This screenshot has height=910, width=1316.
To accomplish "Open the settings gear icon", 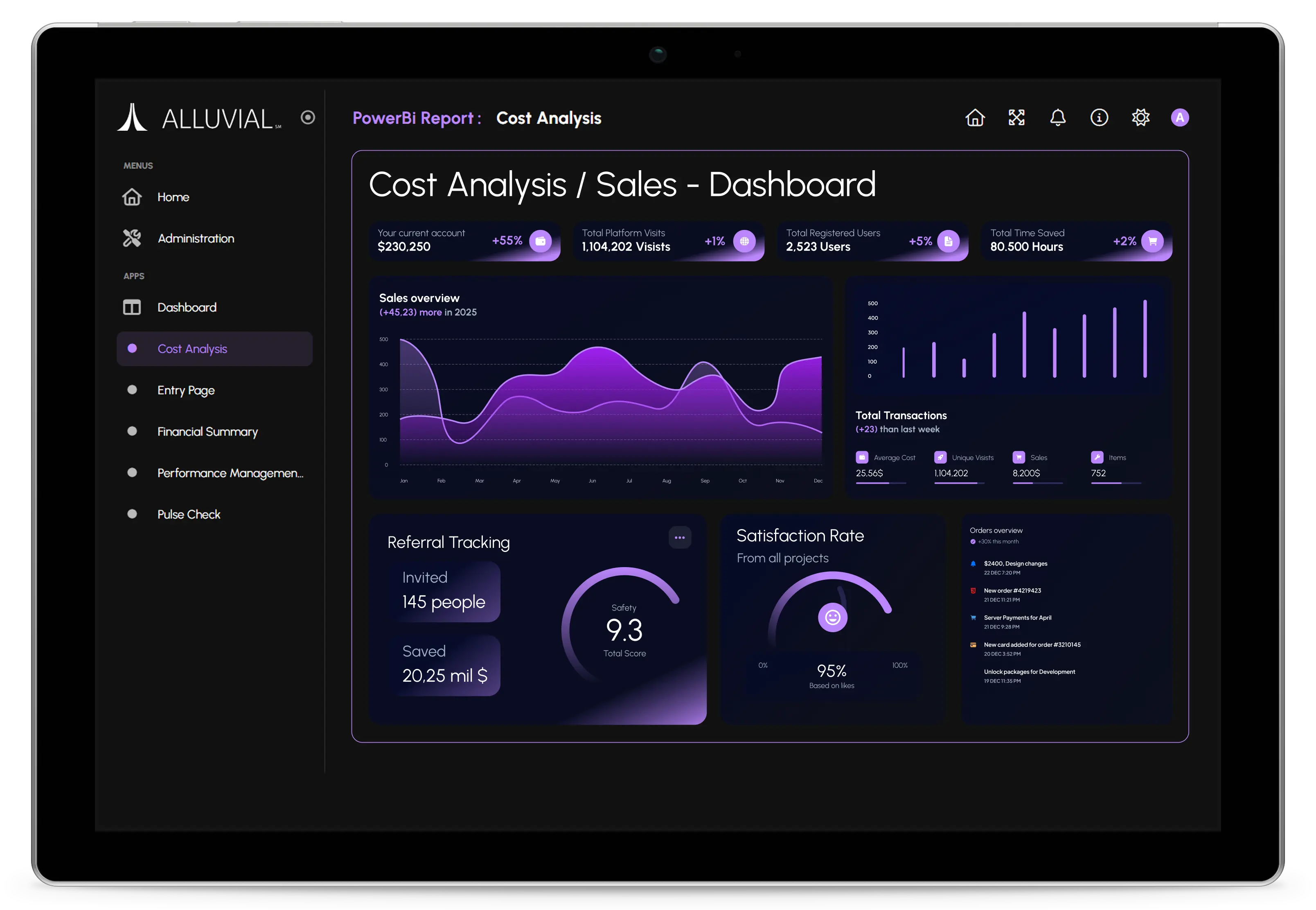I will tap(1140, 117).
